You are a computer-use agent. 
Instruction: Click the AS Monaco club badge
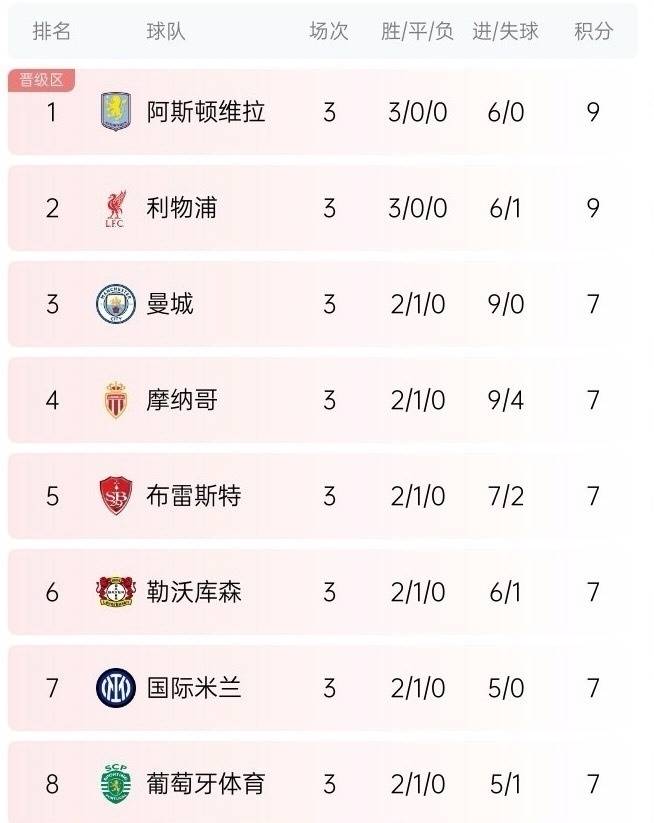[117, 400]
